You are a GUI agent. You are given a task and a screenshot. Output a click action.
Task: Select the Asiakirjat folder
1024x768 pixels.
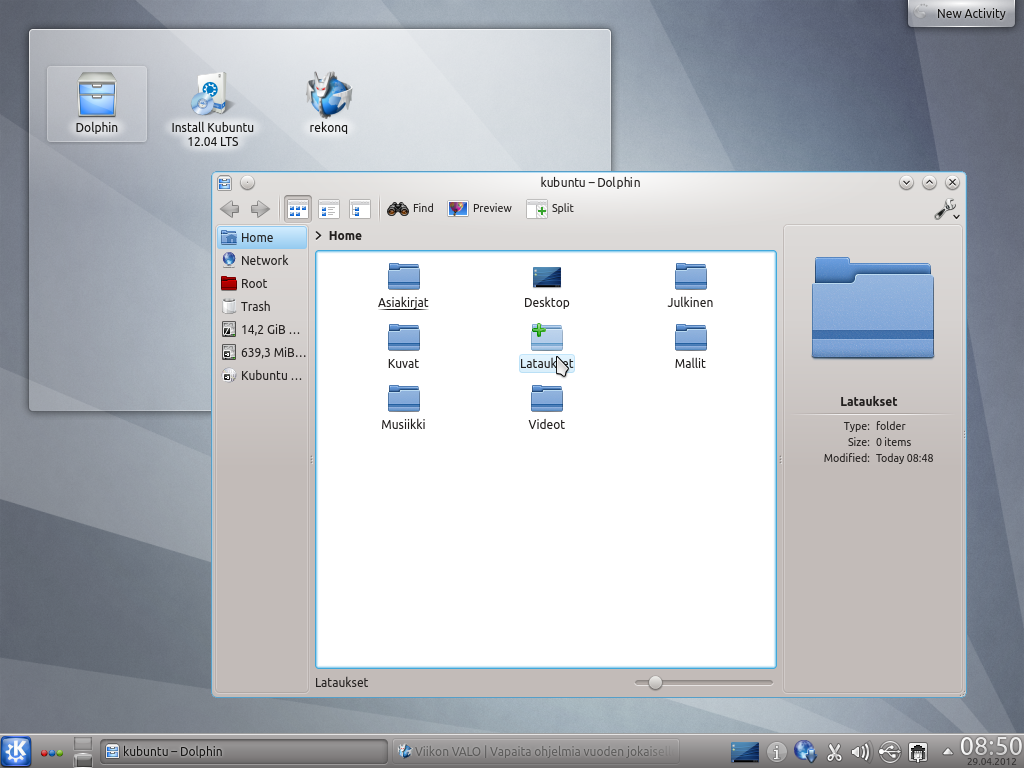click(x=403, y=286)
